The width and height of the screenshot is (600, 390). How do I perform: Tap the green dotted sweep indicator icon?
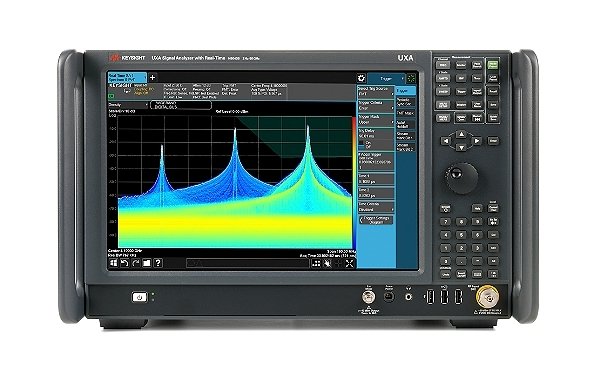(411, 78)
